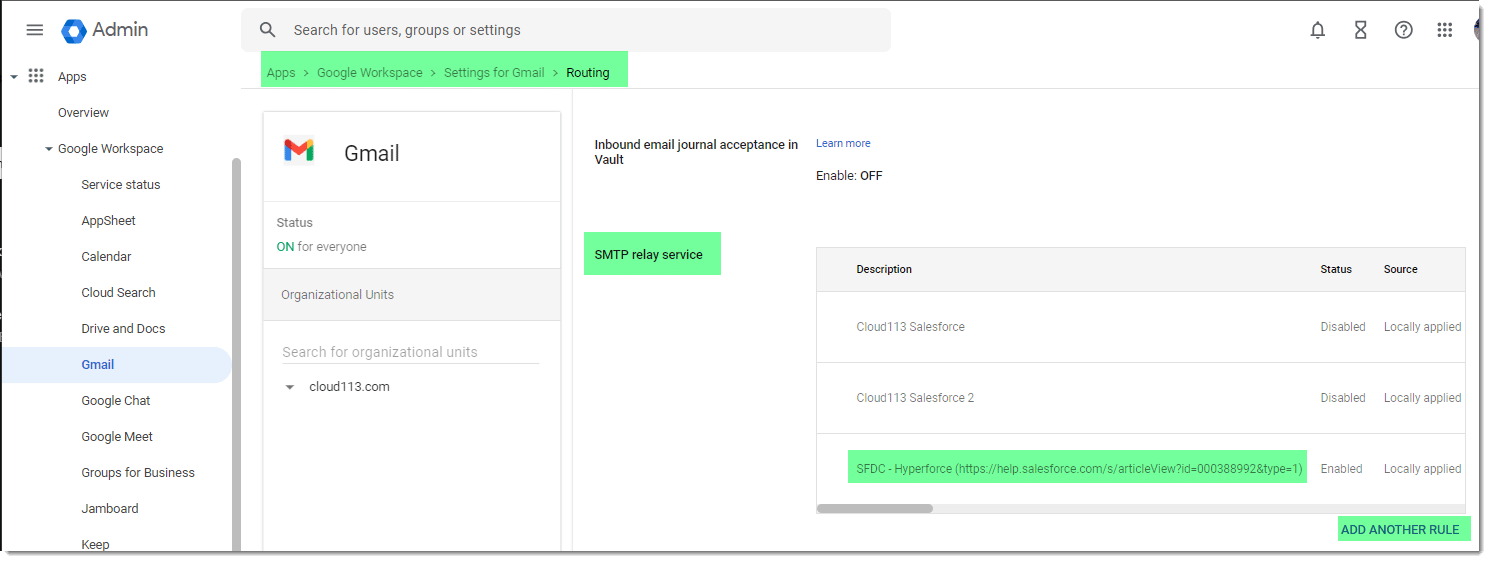1489x561 pixels.
Task: Open the main hamburger menu
Action: (x=34, y=30)
